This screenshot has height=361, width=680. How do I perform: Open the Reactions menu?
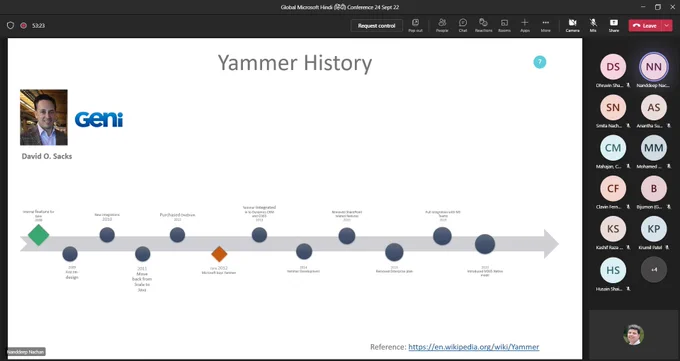483,26
